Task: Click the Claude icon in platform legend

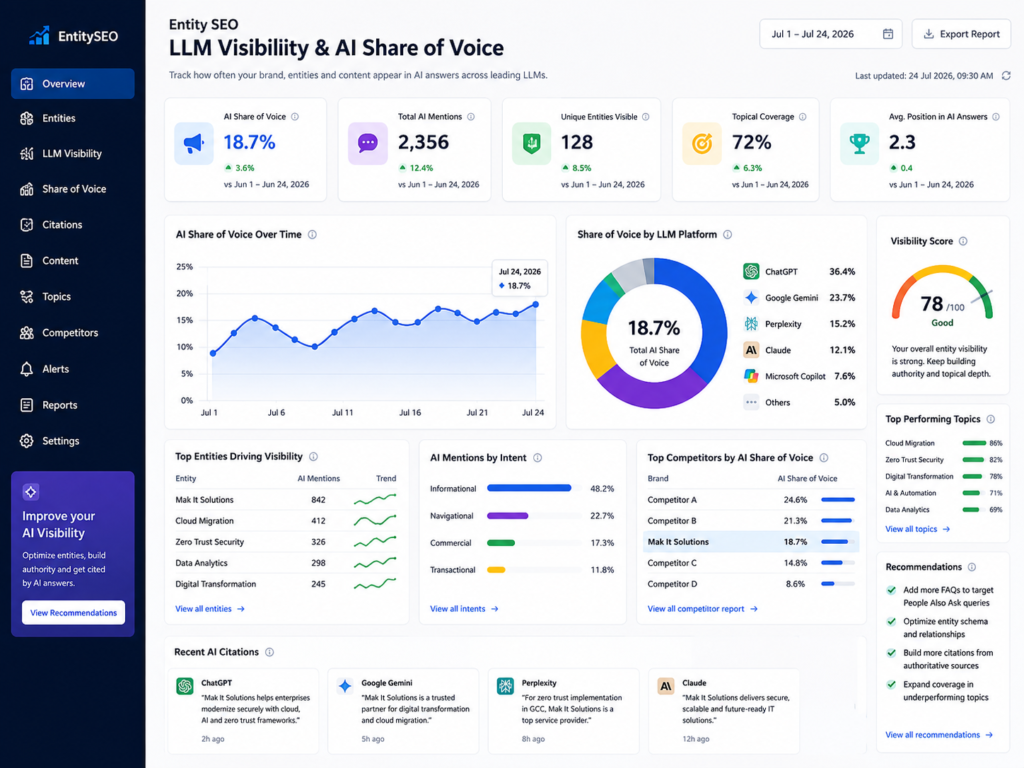Action: pos(751,350)
